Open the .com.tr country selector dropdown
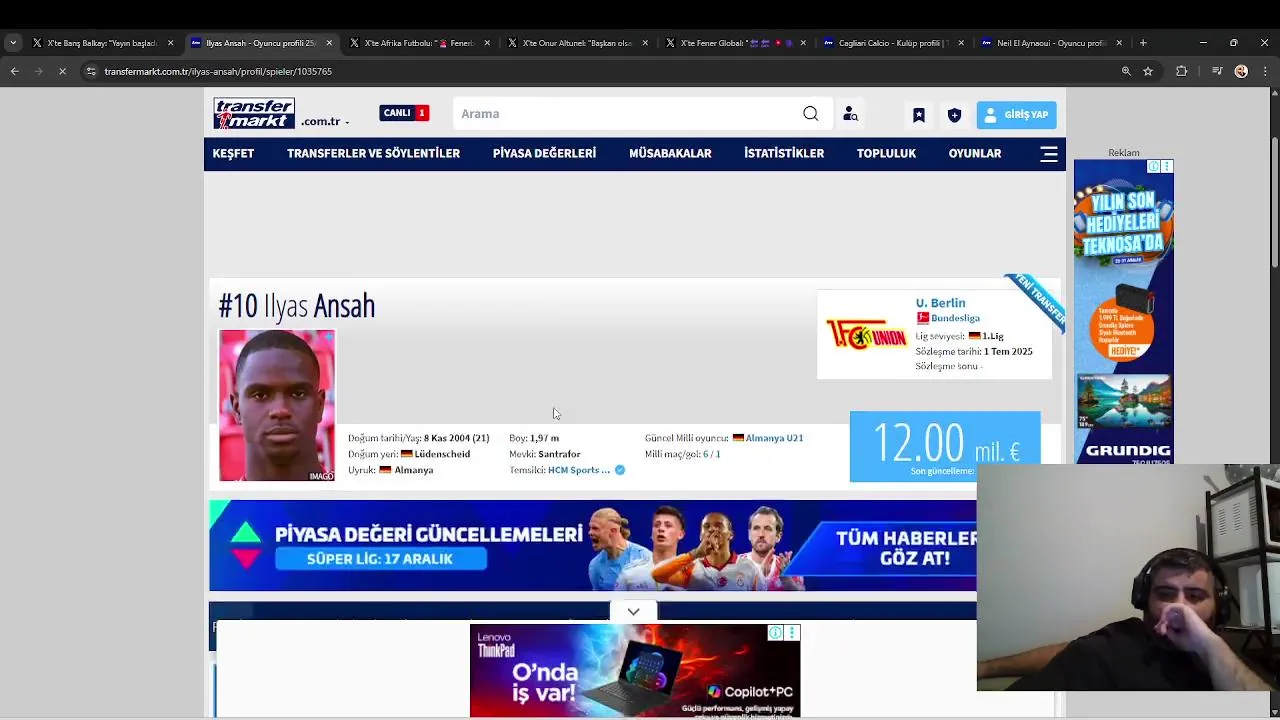 point(325,121)
